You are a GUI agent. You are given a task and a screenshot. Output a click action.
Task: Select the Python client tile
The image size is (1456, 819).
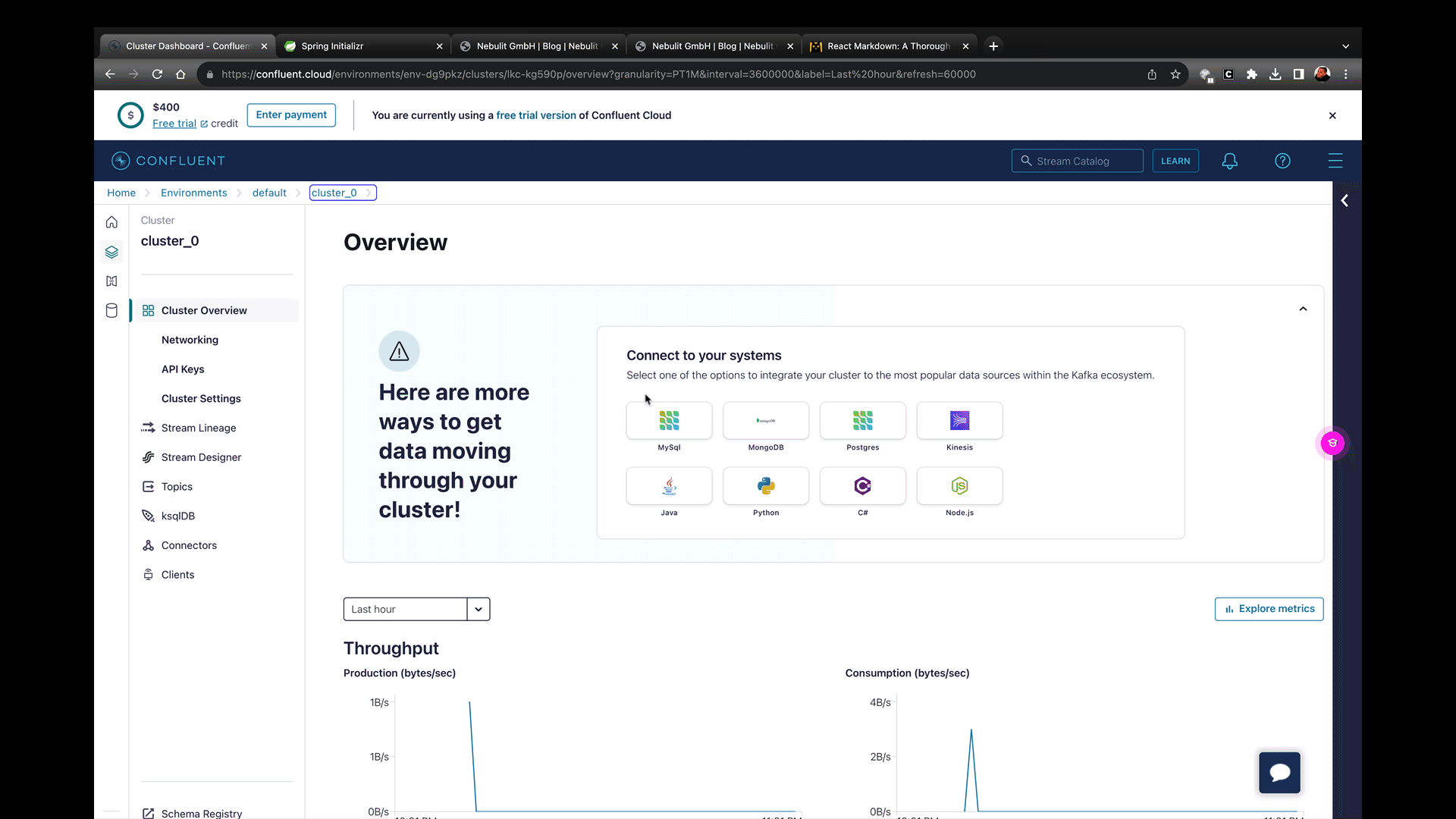766,486
